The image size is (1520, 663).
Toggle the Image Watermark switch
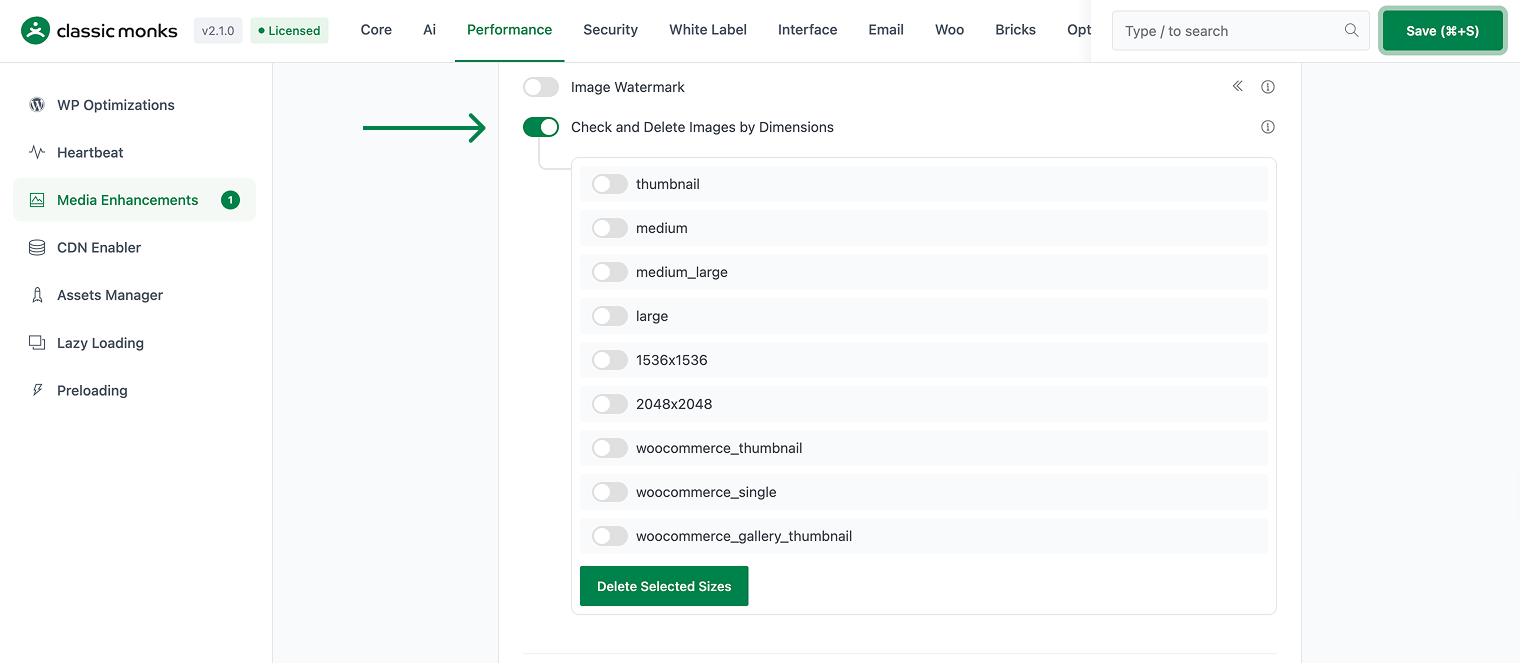pyautogui.click(x=541, y=87)
